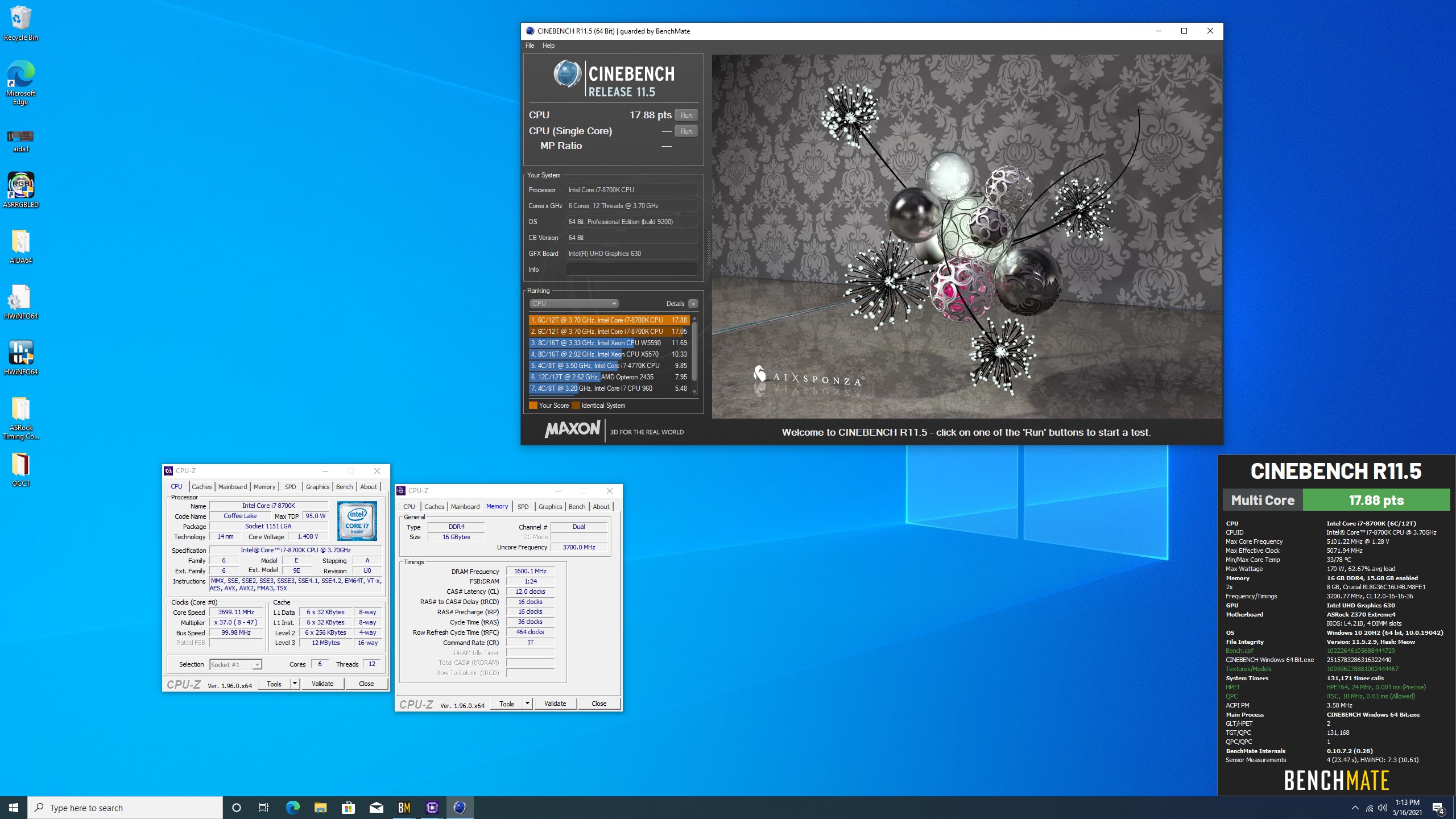Open the Graphics tab in right CPU-Z
Viewport: 1456px width, 819px height.
click(550, 507)
